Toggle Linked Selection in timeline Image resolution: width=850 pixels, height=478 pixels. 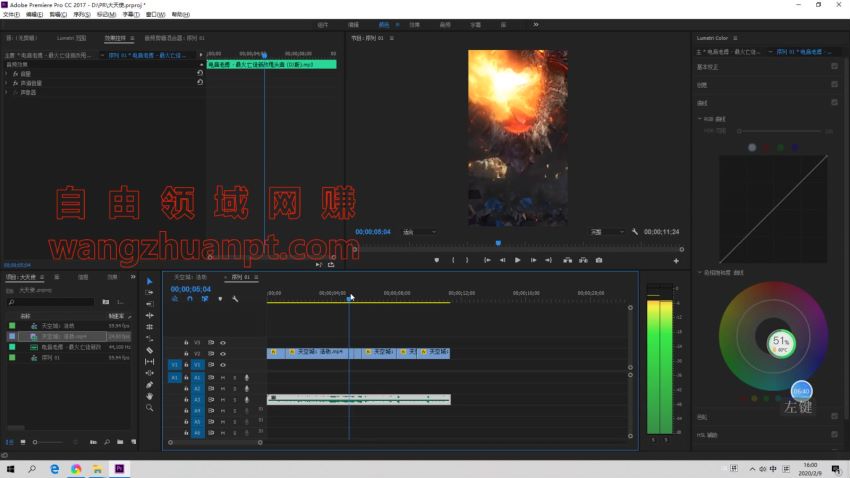click(205, 299)
